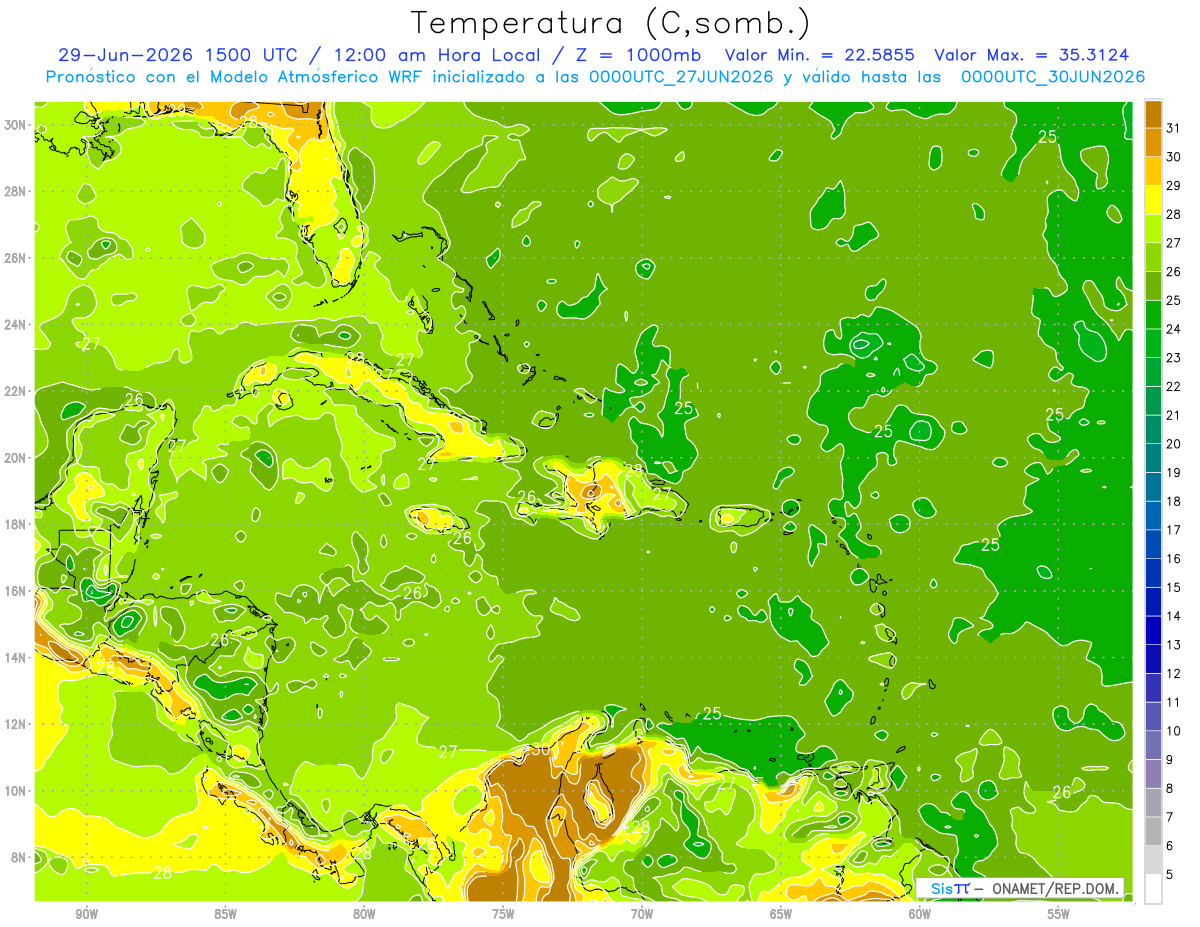Click the 14N latitude axis label
The image size is (1200, 927).
(17, 657)
